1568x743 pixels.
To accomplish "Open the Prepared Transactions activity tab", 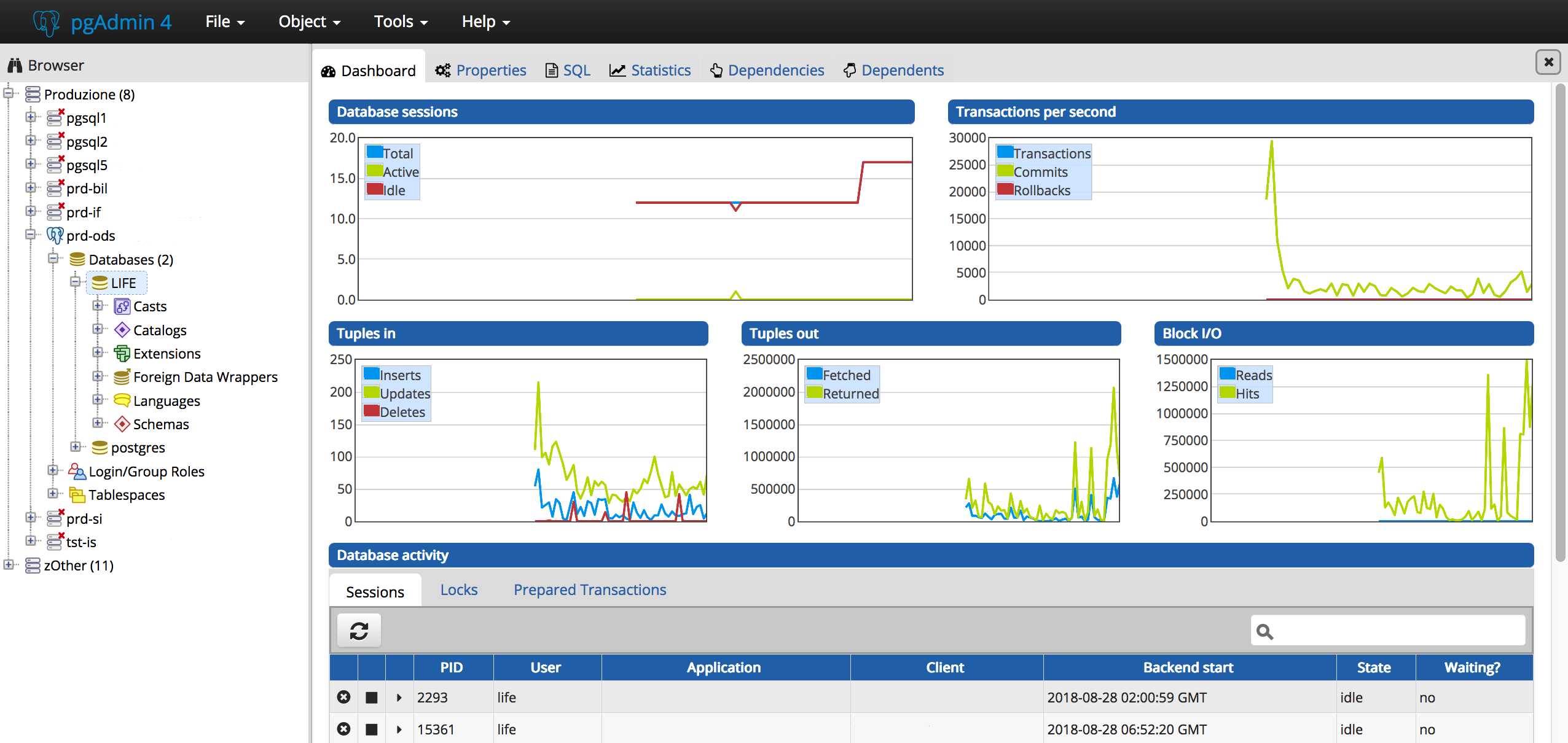I will (590, 589).
